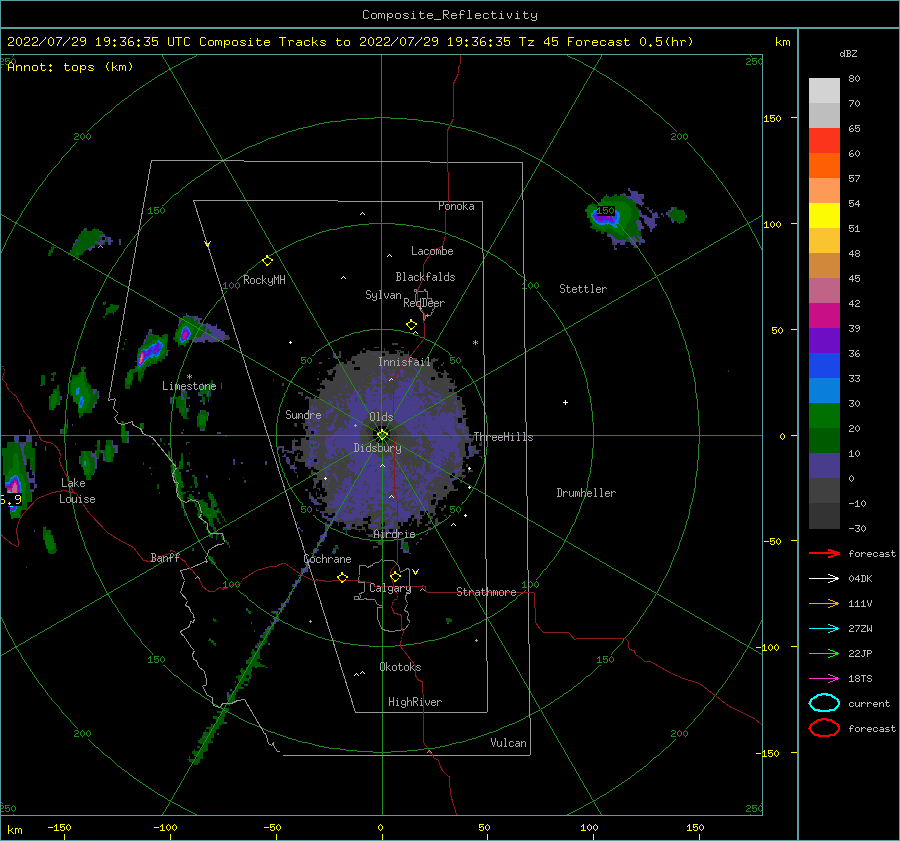Click the dBZ legend heading
This screenshot has width=900, height=841.
click(x=848, y=53)
